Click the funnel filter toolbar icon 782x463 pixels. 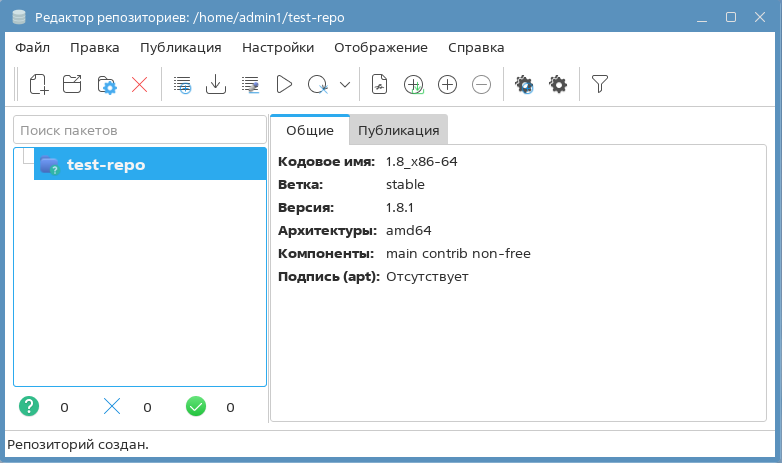pos(599,85)
